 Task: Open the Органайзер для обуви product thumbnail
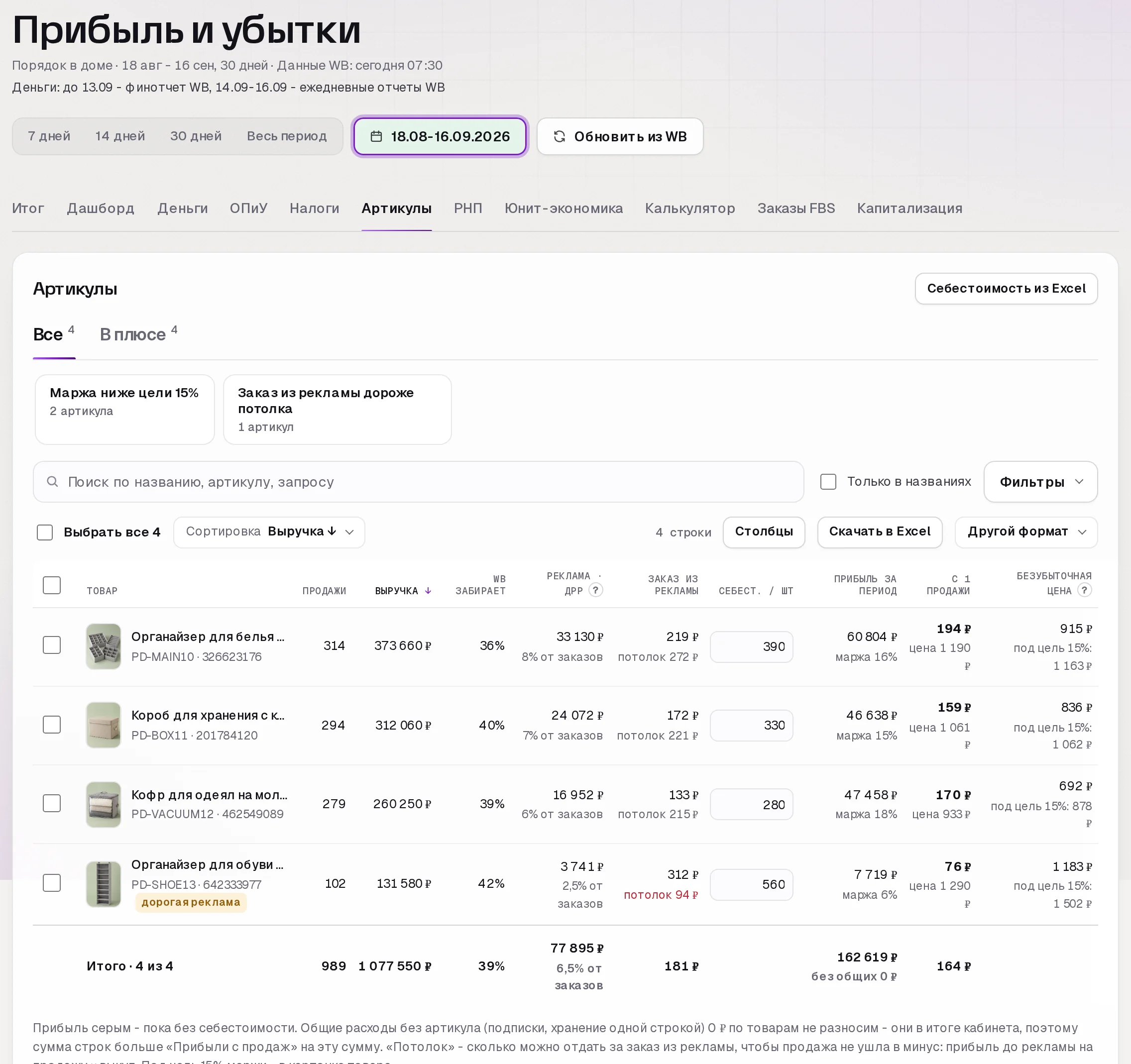pyautogui.click(x=103, y=883)
